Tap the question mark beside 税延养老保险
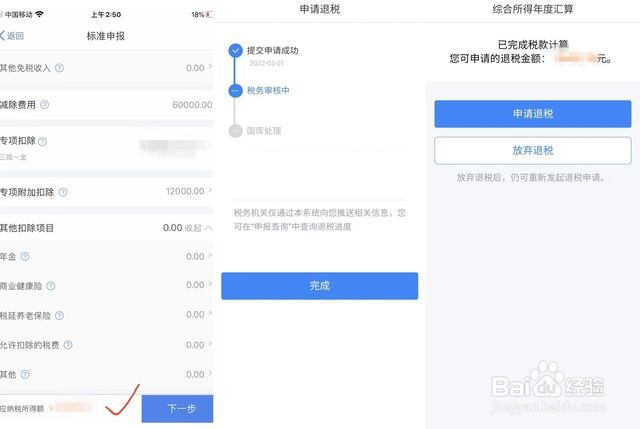The width and height of the screenshot is (640, 429). pos(59,315)
